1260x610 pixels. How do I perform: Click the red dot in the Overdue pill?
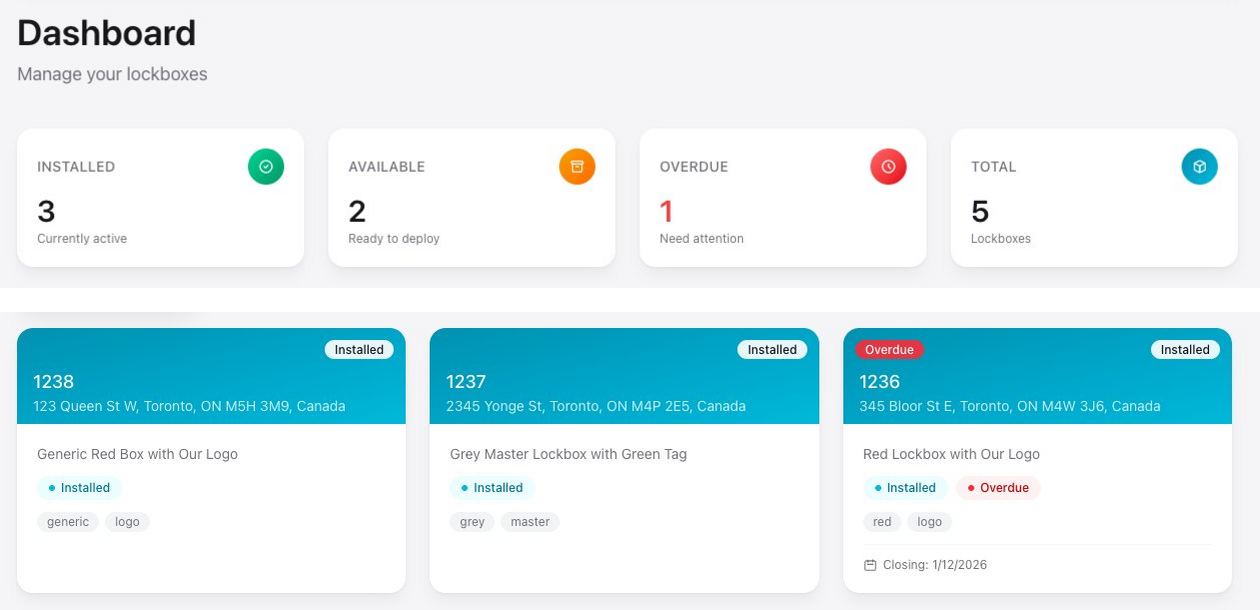[x=970, y=488]
